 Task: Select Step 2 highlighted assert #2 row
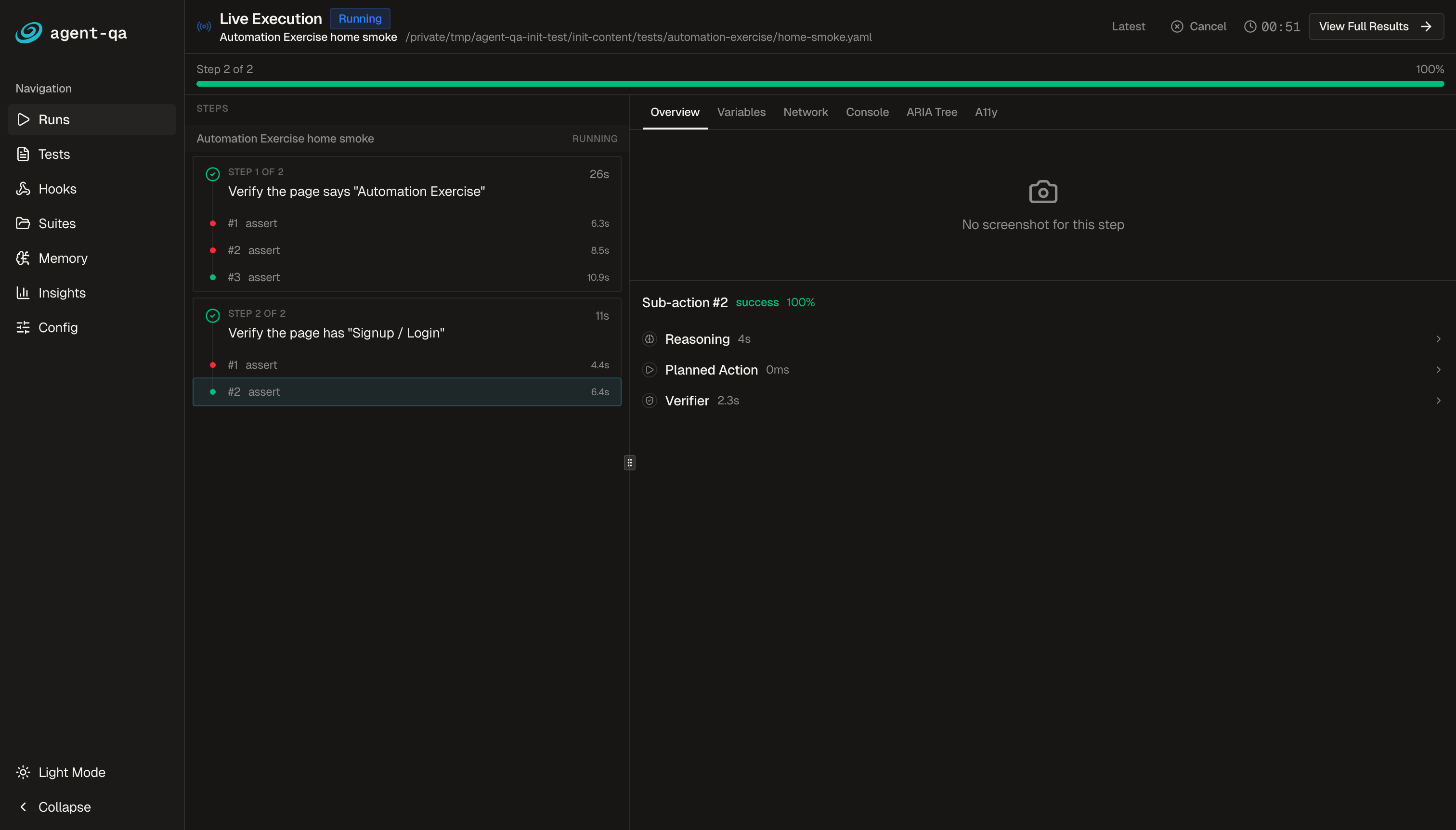tap(407, 391)
